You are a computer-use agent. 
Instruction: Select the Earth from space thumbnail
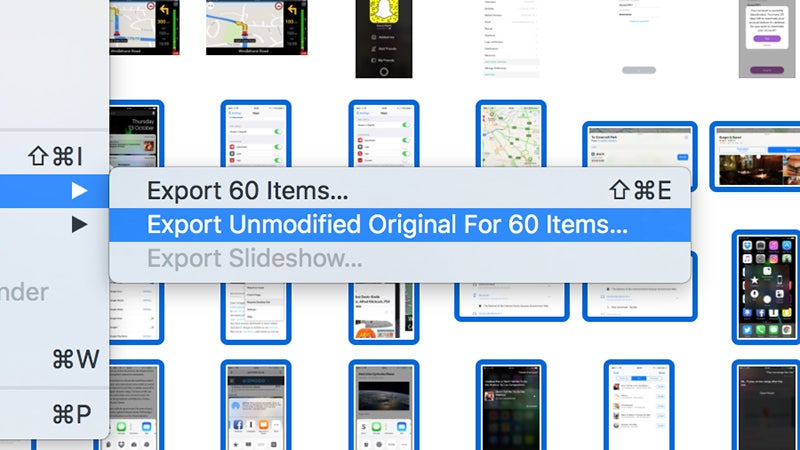pyautogui.click(x=384, y=405)
